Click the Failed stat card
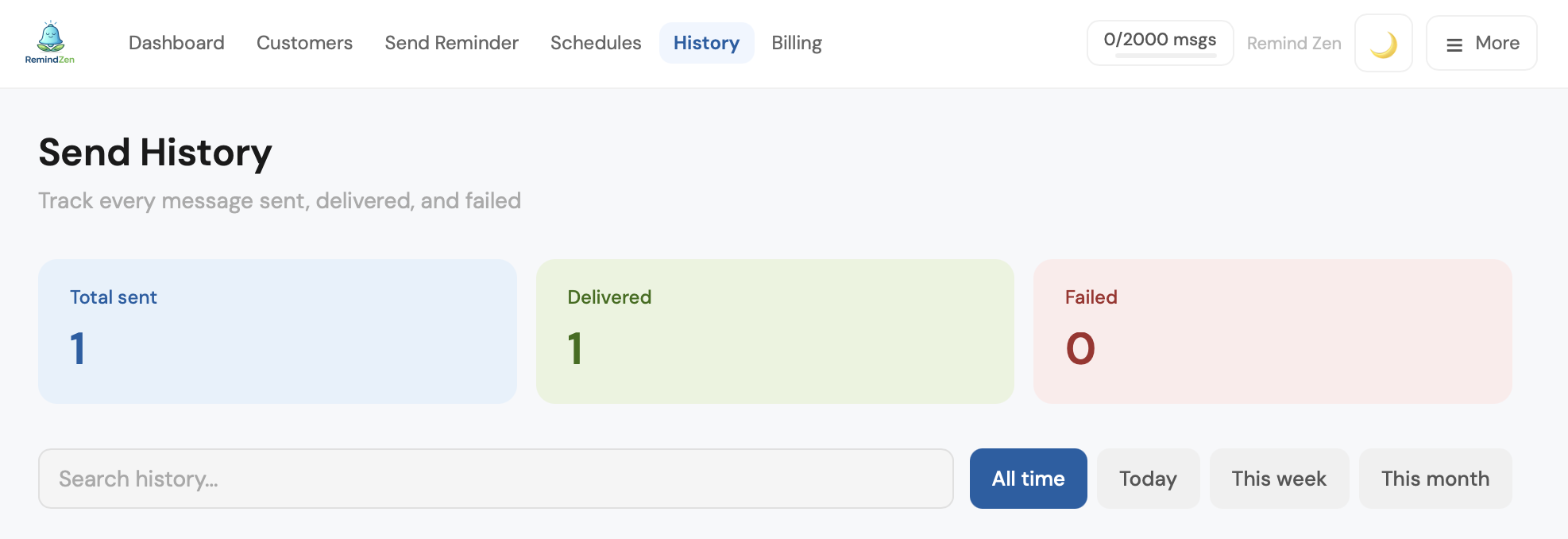This screenshot has height=539, width=1568. coord(1272,331)
